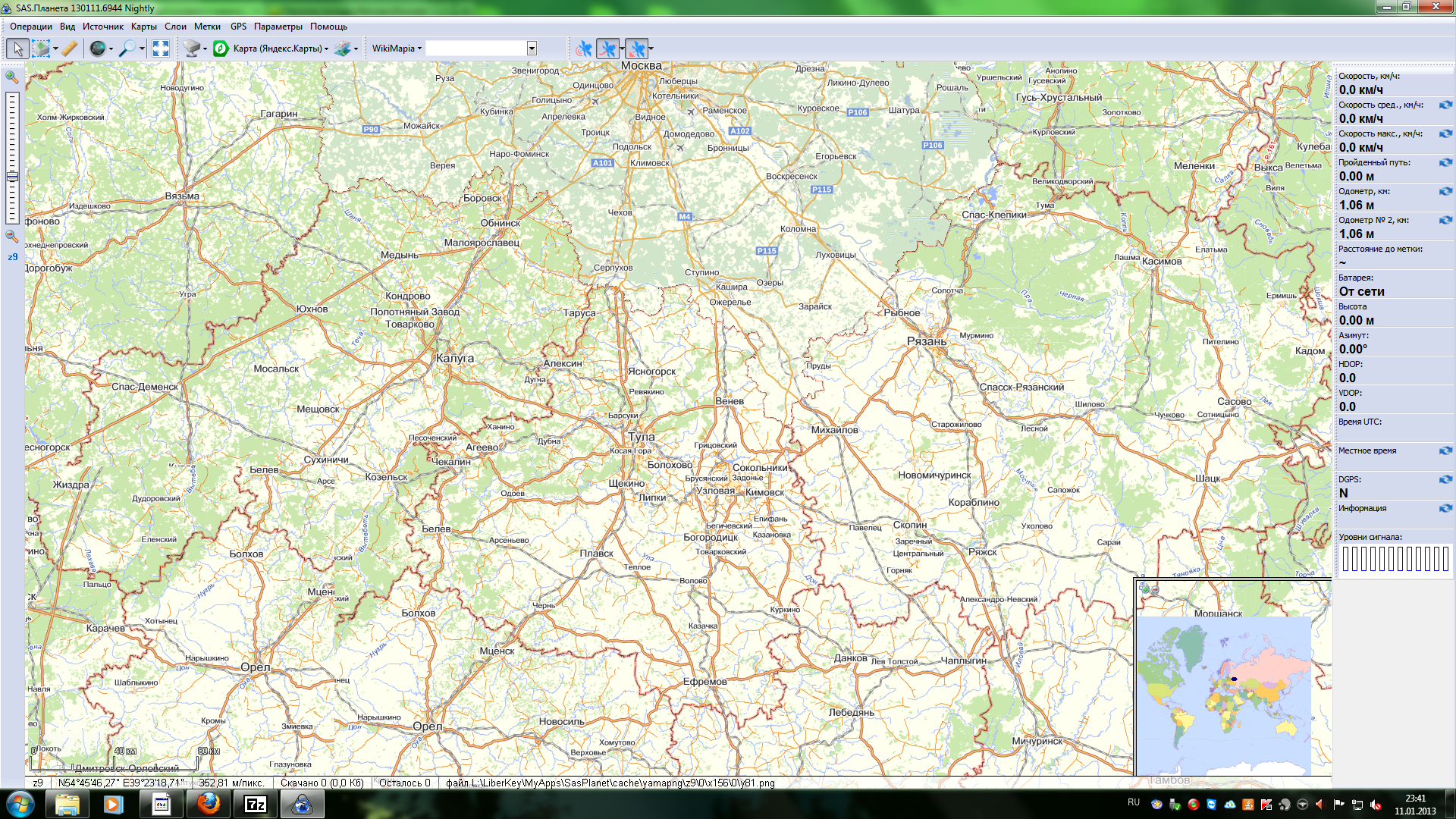Click the world minimap overview thumbnail
Image resolution: width=1456 pixels, height=819 pixels.
click(x=1224, y=694)
